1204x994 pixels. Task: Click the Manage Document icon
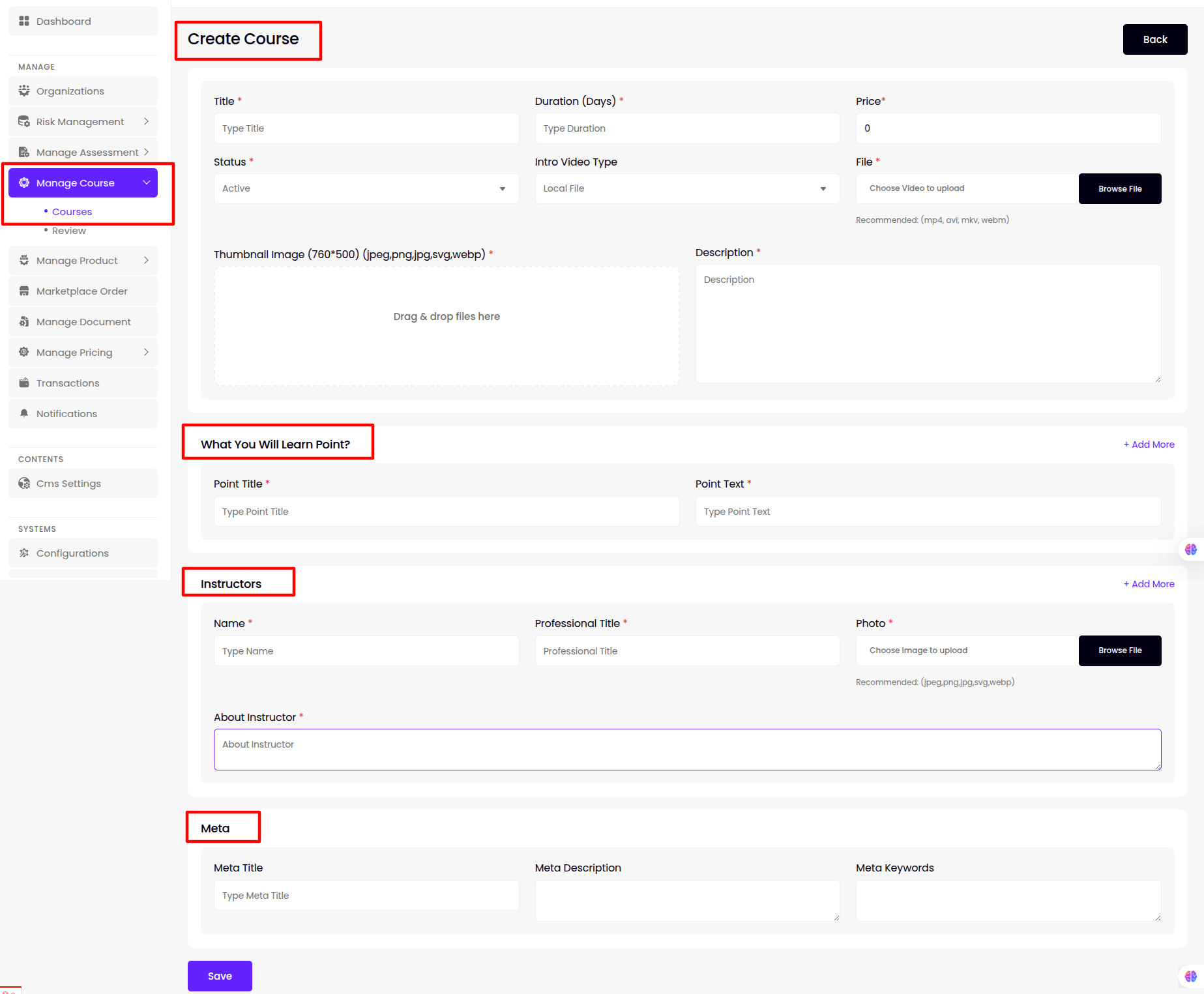24,322
